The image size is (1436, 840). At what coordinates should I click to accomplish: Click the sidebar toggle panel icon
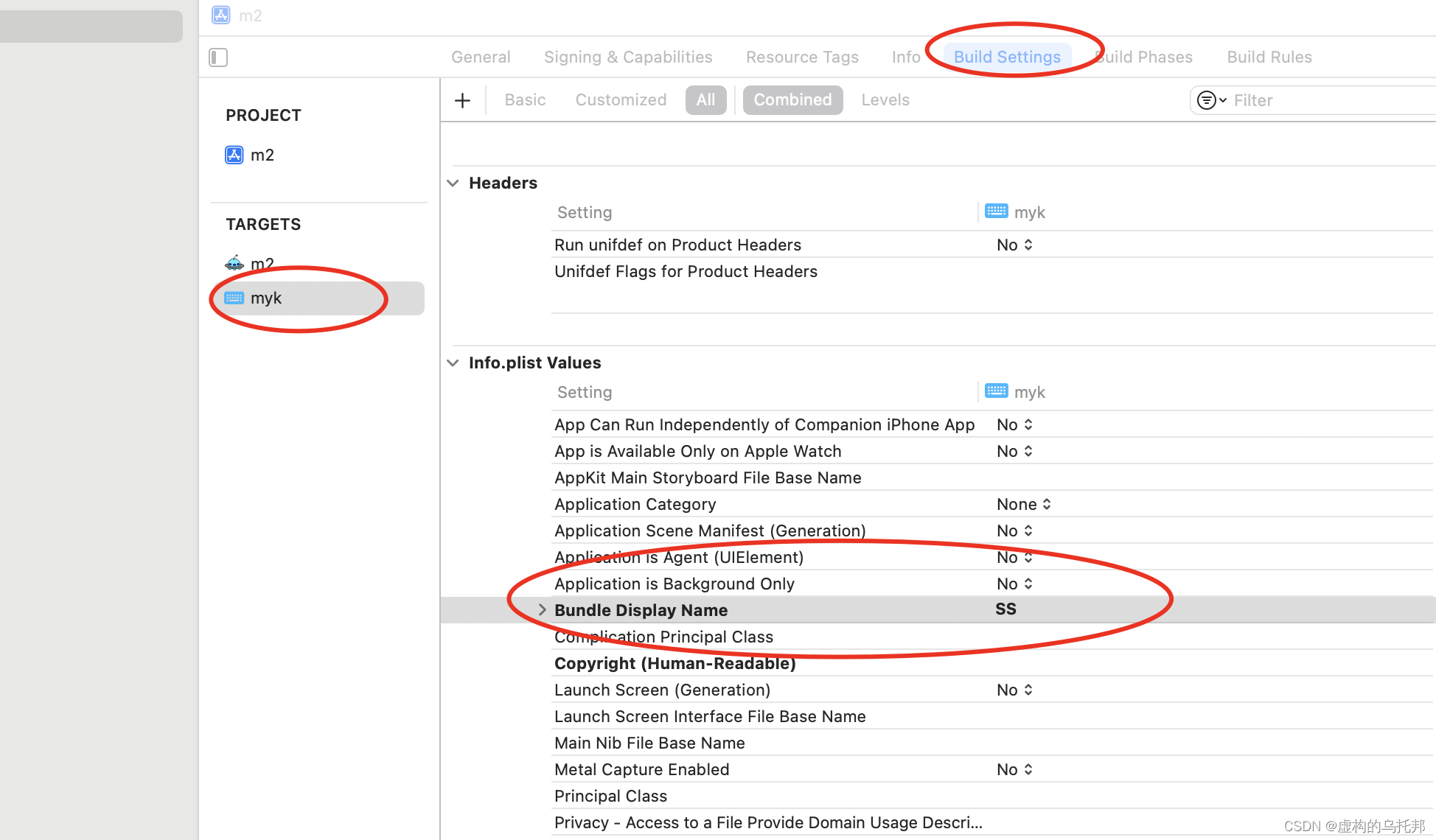218,57
